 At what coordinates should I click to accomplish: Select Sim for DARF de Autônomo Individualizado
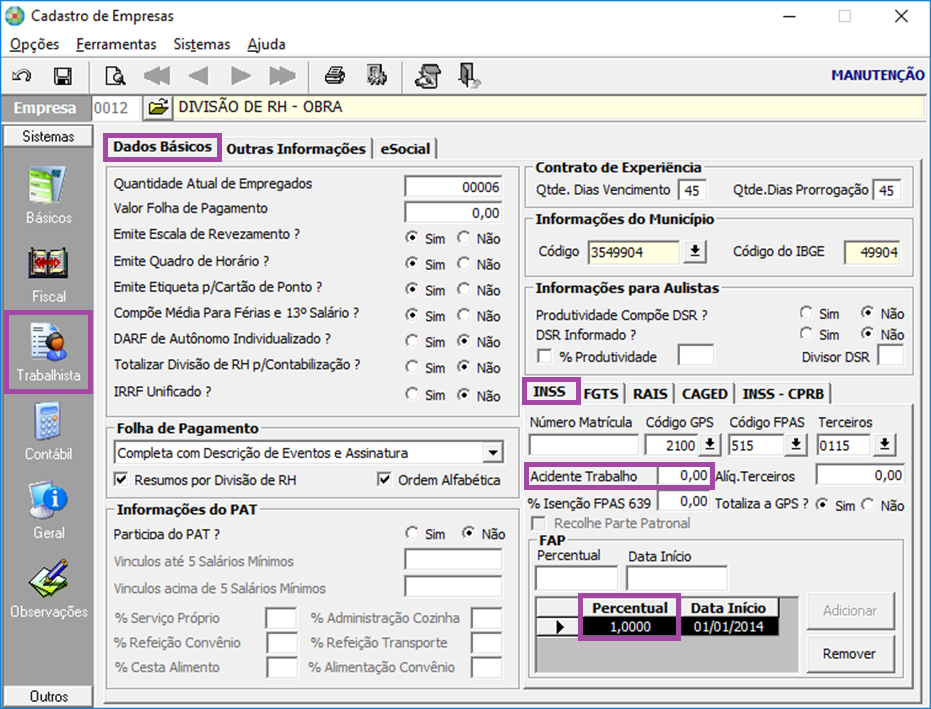pos(411,341)
